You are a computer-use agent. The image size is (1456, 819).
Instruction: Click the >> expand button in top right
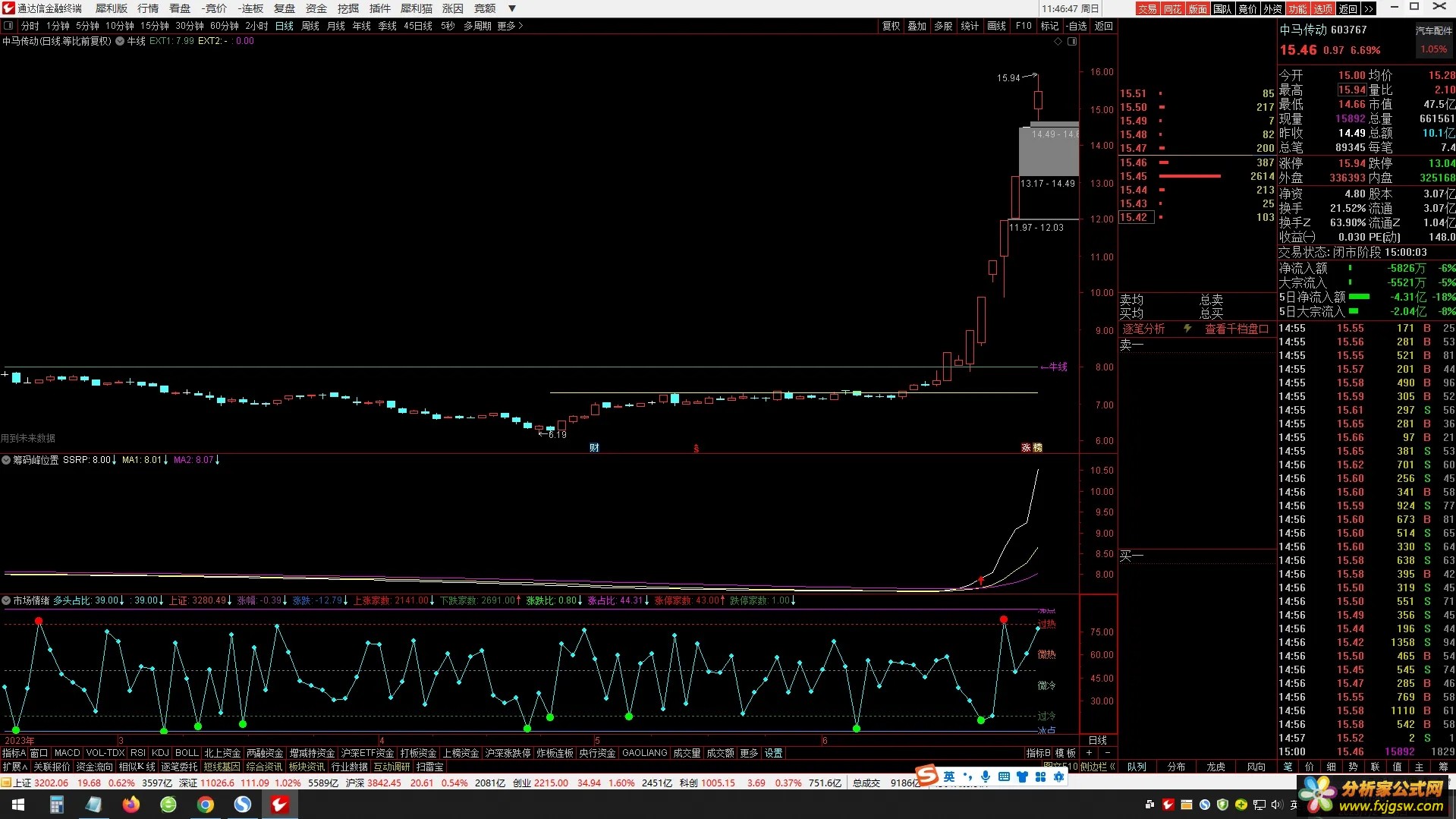[x=1368, y=8]
